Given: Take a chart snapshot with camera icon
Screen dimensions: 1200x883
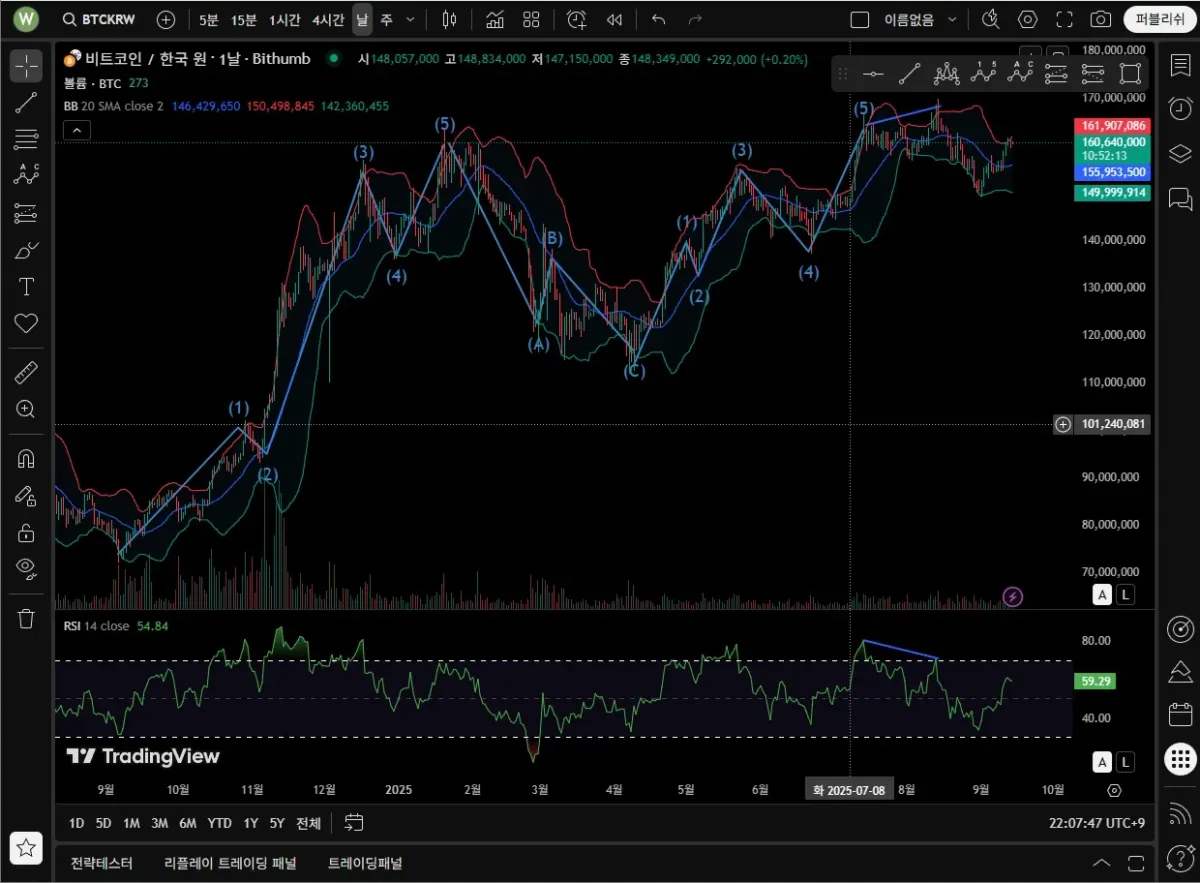Looking at the screenshot, I should tap(1100, 19).
